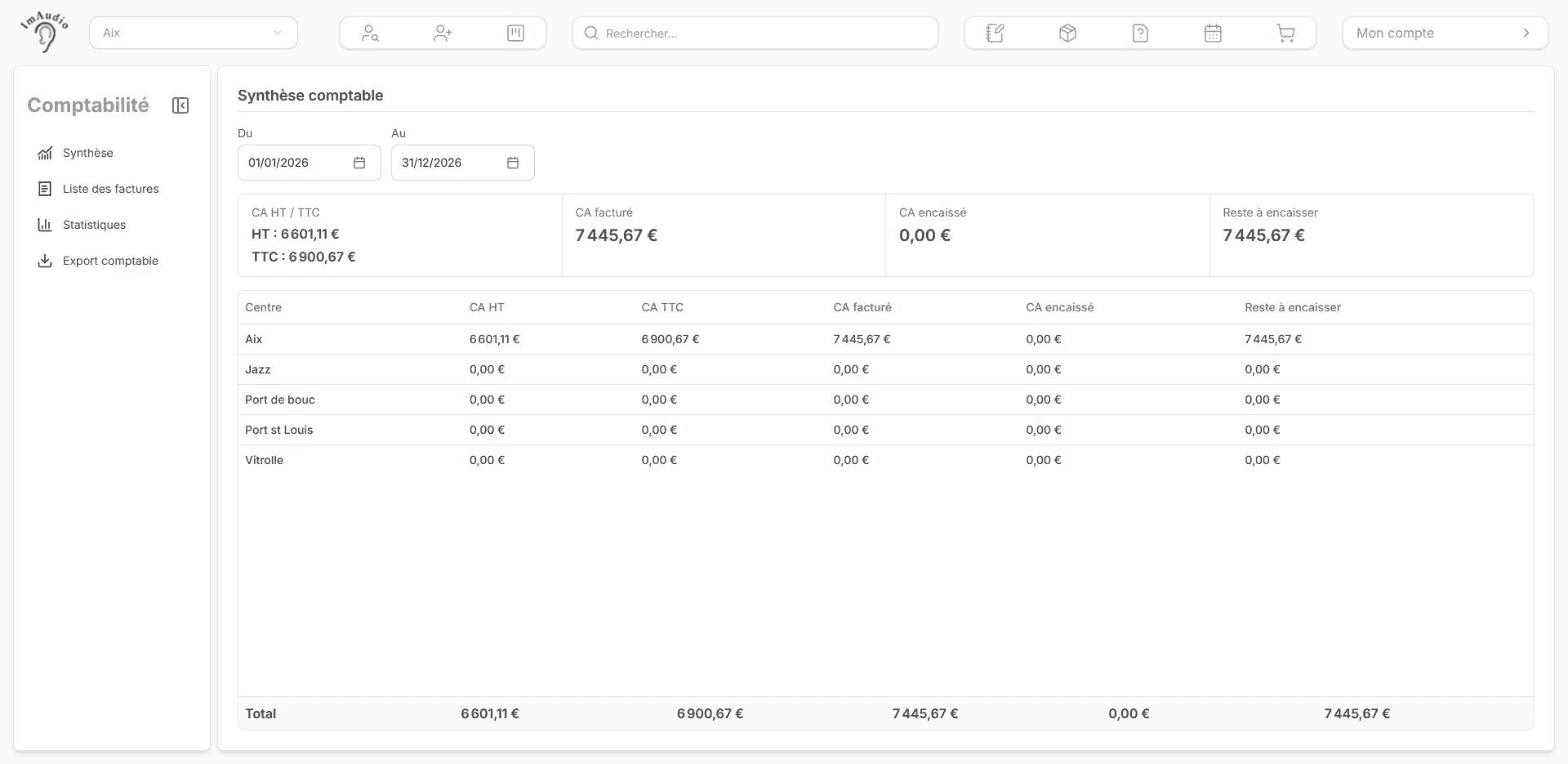The height and width of the screenshot is (764, 1568).
Task: Click the ImAudio ear logo
Action: pos(44,32)
